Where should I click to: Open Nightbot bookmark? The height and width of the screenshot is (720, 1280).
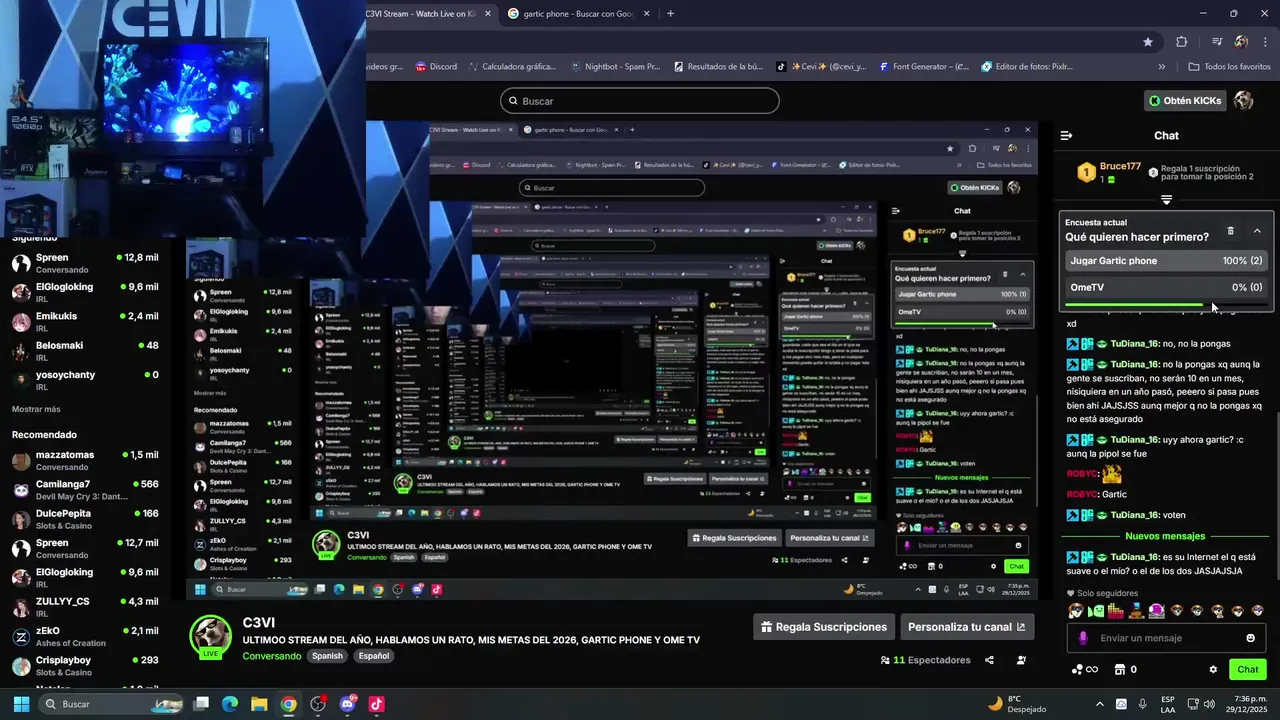[x=614, y=67]
